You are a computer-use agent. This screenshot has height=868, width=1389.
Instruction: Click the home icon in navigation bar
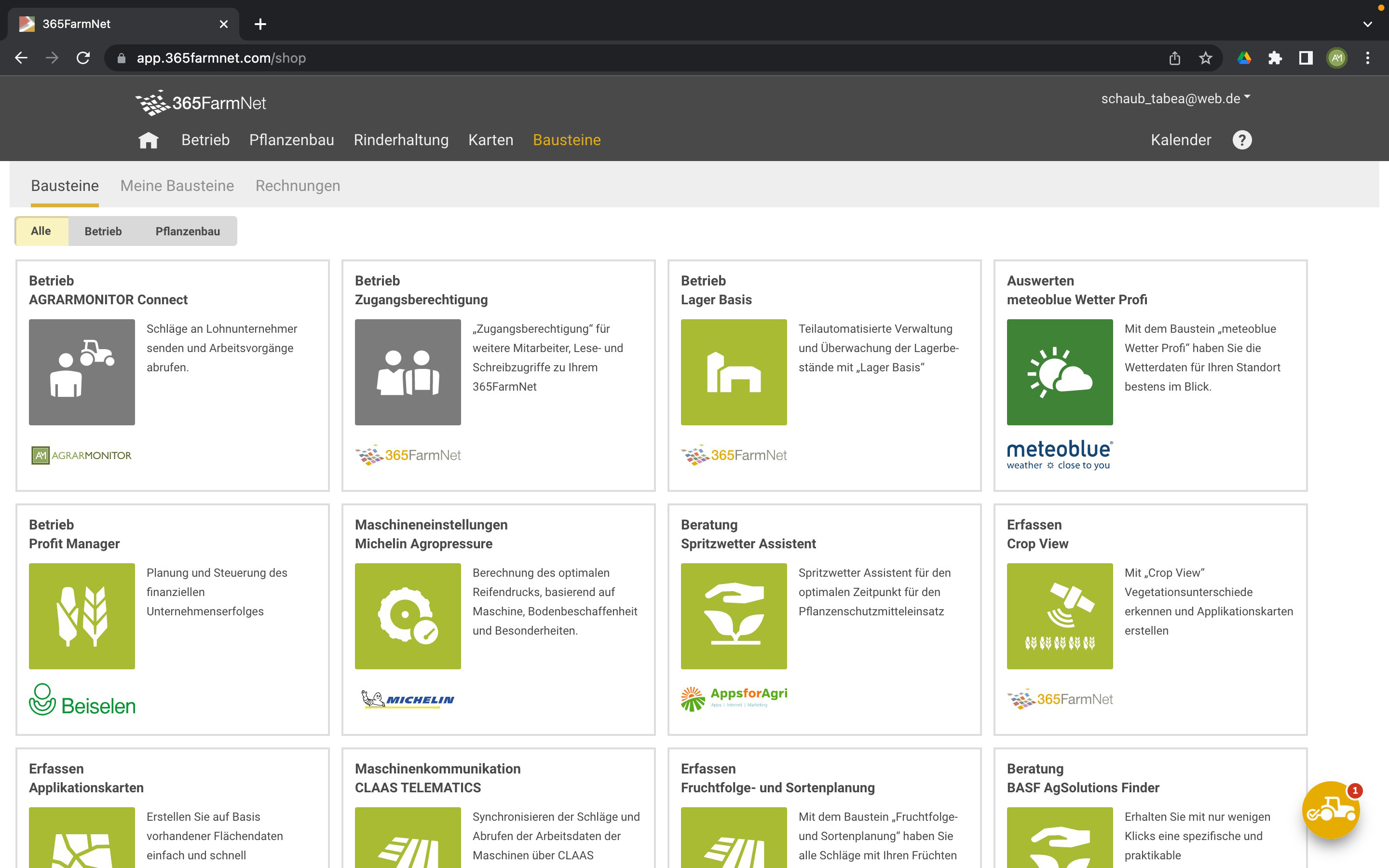148,140
